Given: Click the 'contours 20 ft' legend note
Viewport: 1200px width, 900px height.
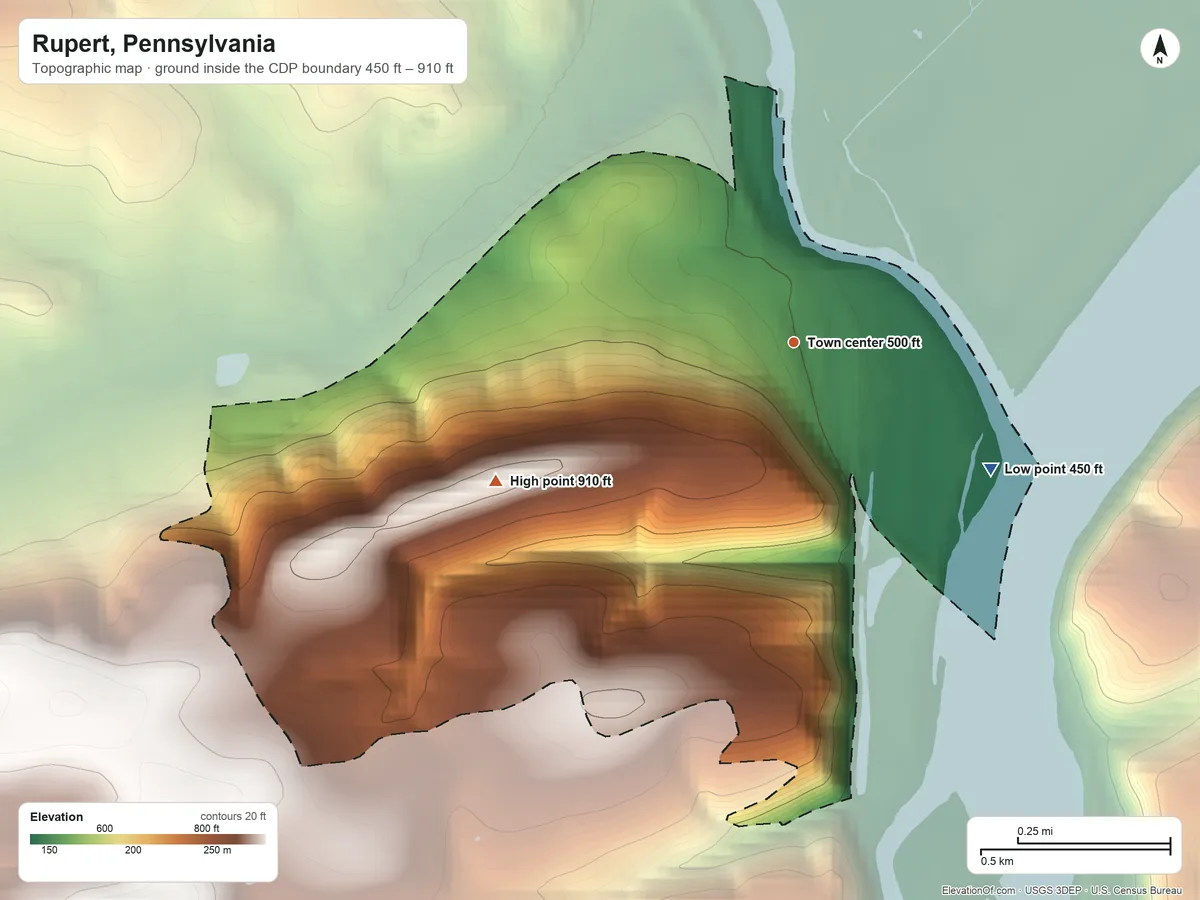Looking at the screenshot, I should [233, 816].
